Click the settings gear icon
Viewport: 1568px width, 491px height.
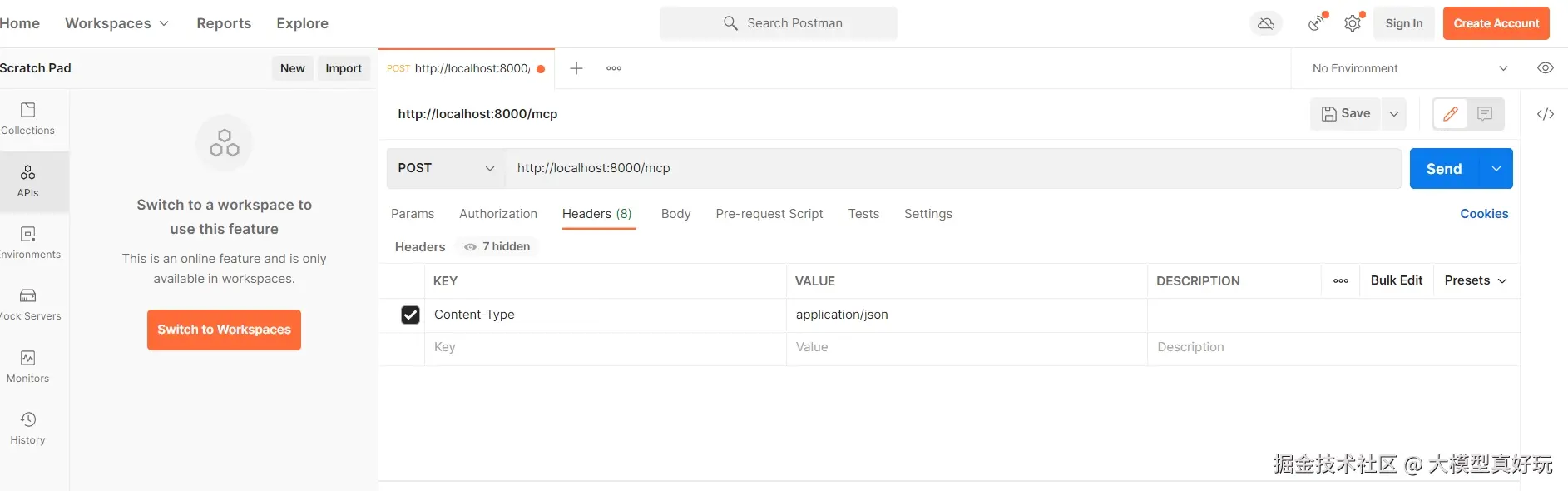click(x=1353, y=23)
